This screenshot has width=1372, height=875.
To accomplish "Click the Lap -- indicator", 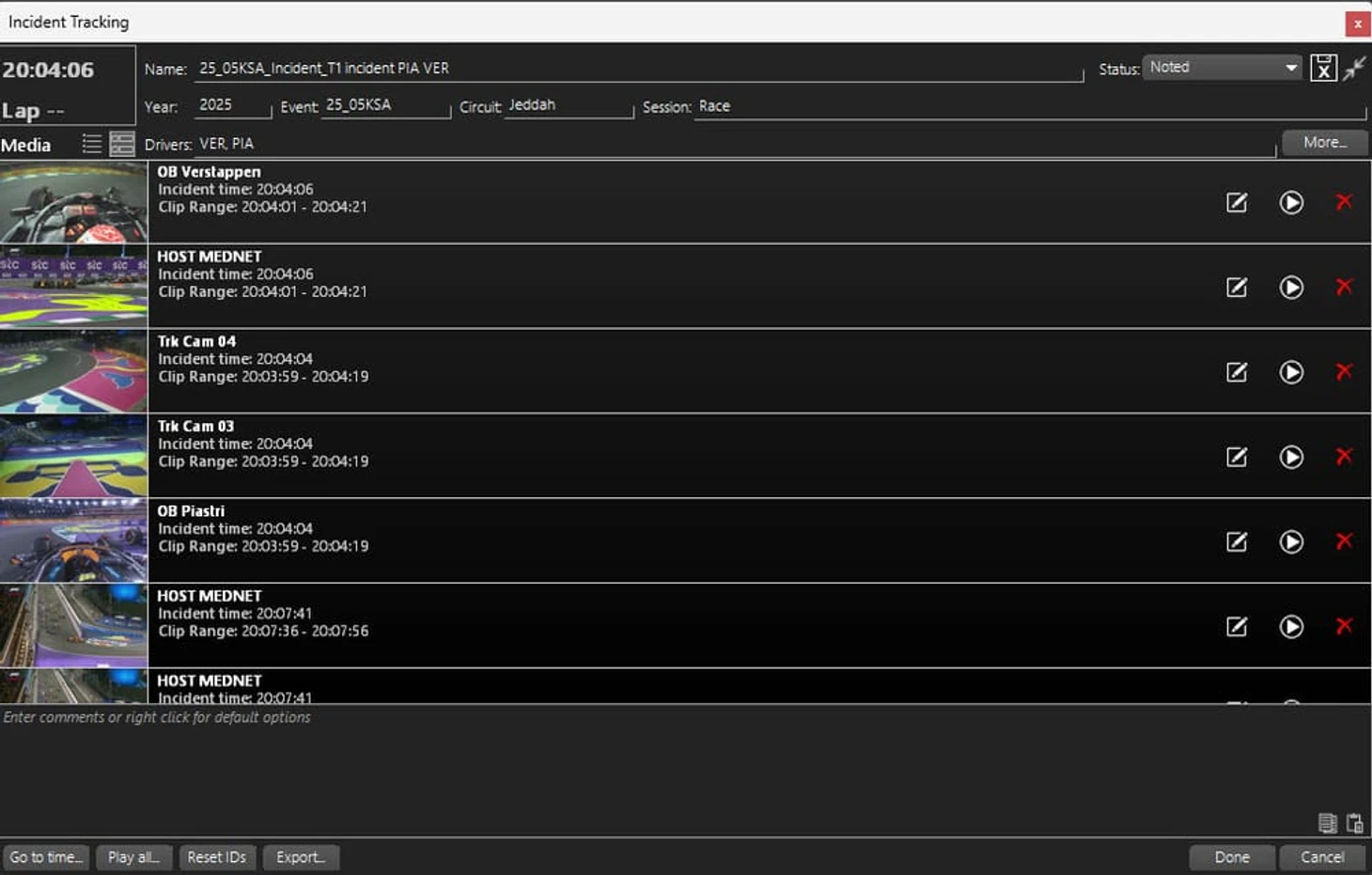I will click(x=33, y=111).
